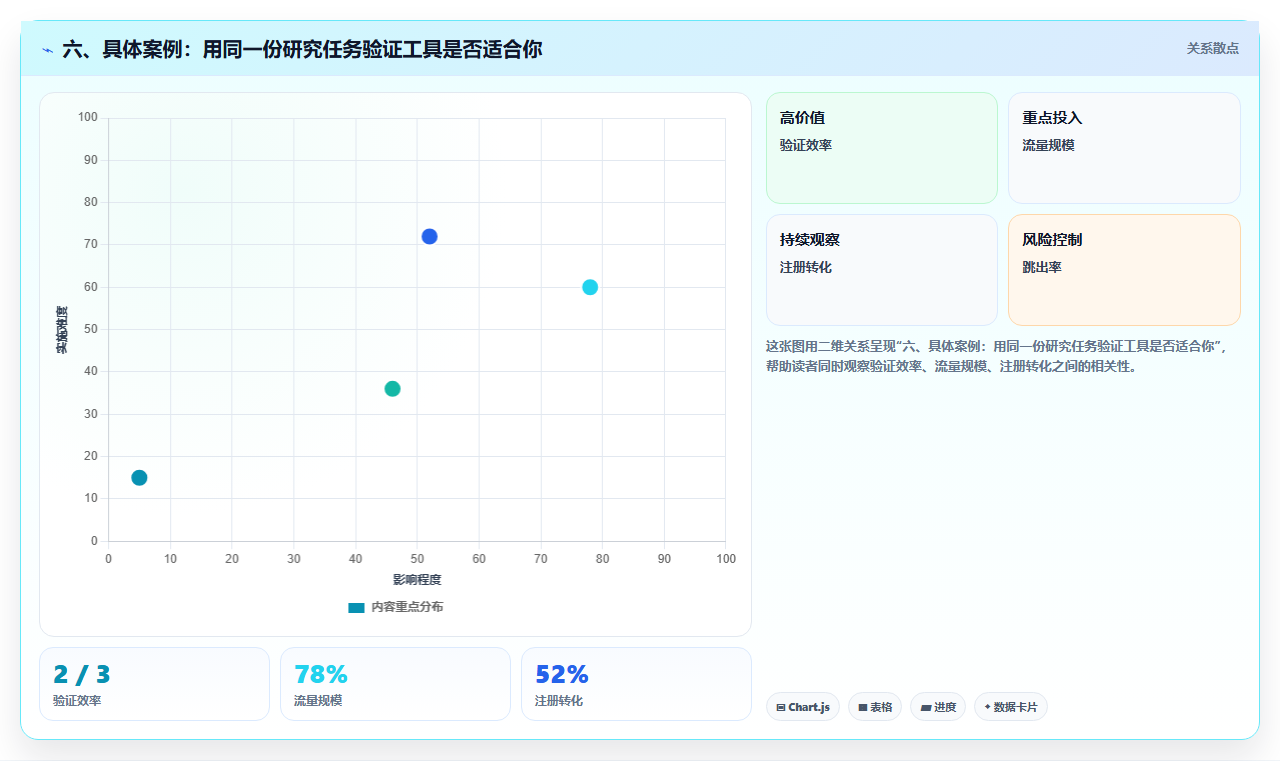Click the y-axis tick label 100
This screenshot has width=1280, height=761.
(x=88, y=118)
